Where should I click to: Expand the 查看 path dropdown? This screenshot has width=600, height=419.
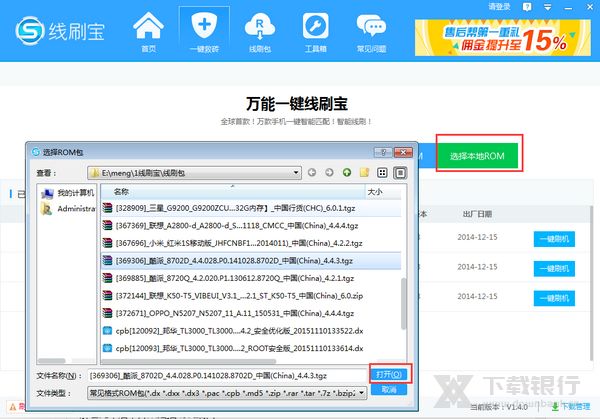[x=295, y=173]
